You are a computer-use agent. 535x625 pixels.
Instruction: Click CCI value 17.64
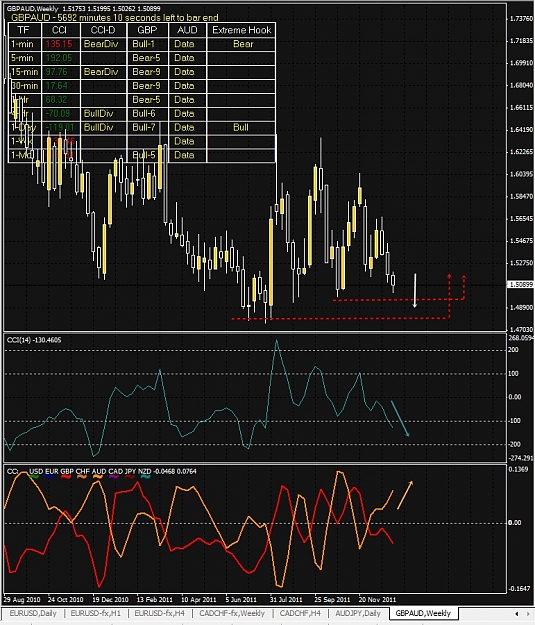click(56, 86)
